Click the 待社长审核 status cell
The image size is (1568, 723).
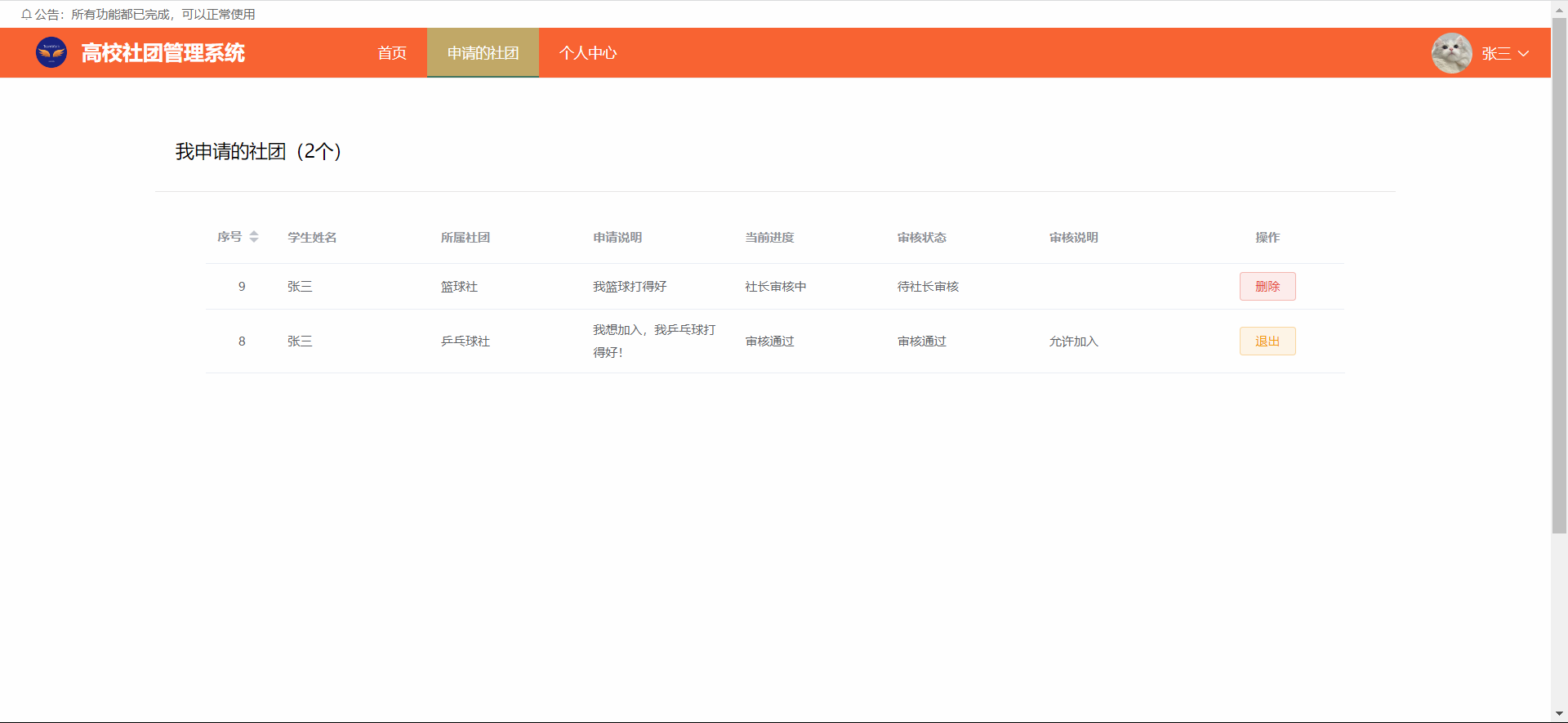[929, 287]
